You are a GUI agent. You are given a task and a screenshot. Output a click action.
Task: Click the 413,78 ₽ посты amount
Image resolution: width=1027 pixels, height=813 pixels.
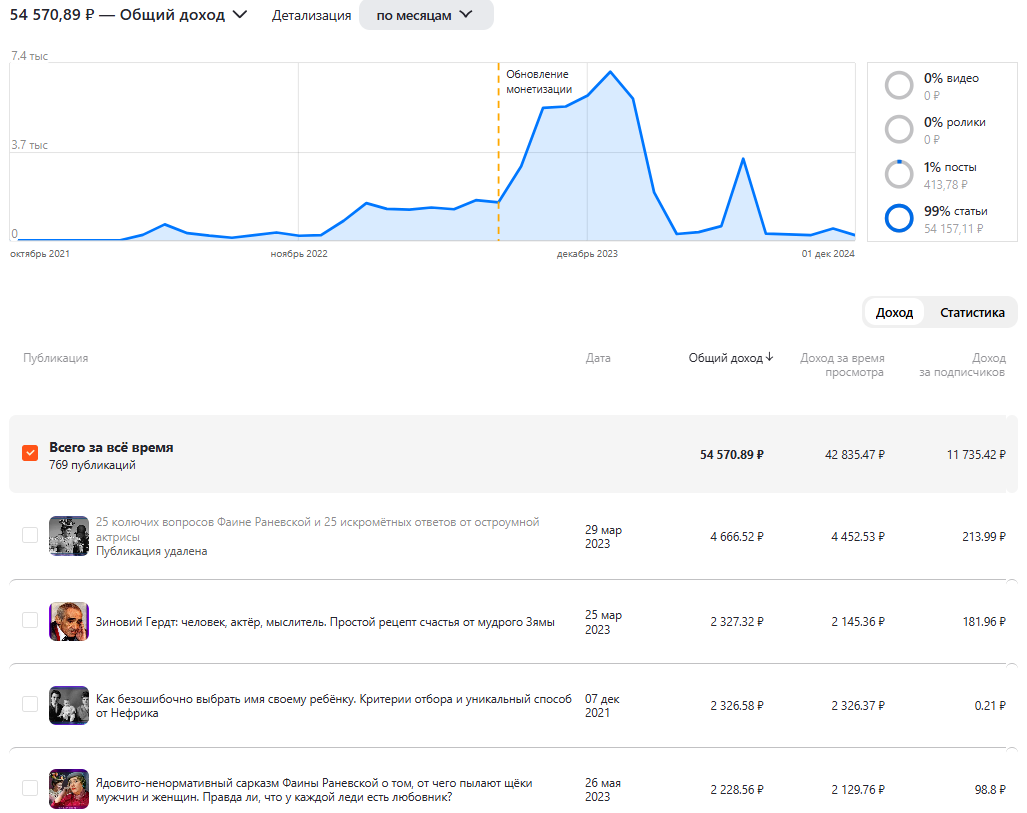pos(946,184)
